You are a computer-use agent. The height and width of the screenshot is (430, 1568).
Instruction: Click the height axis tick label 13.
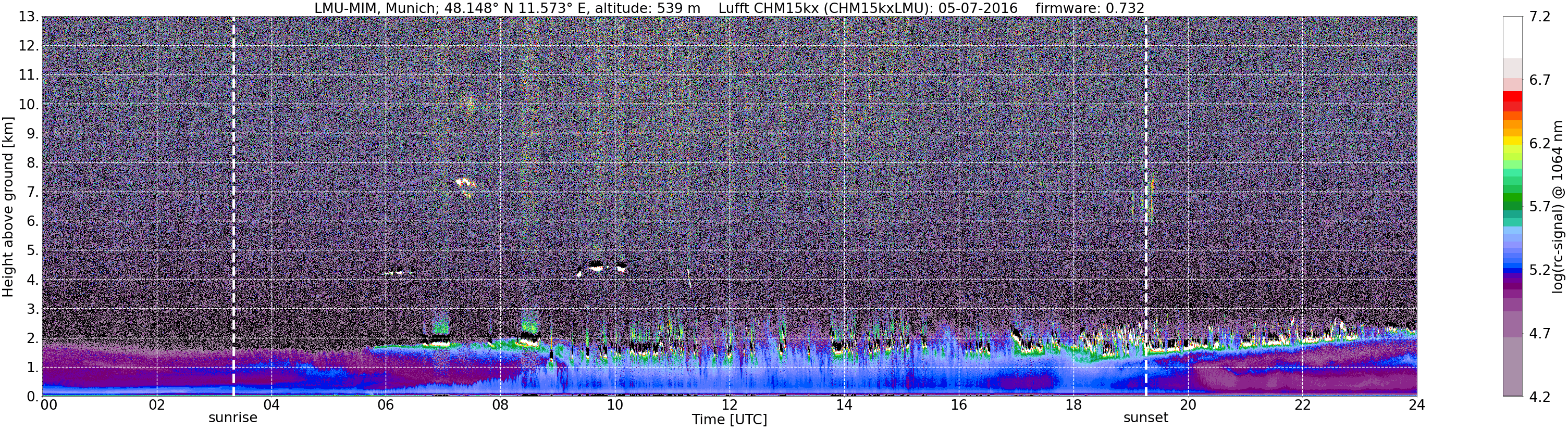[29, 17]
